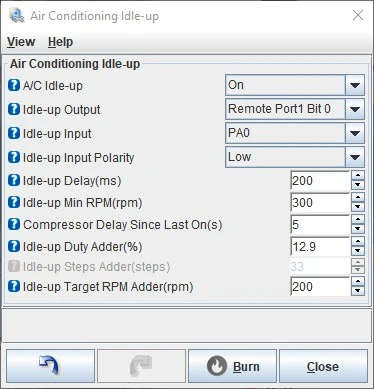374x389 pixels.
Task: Show help for Compressor Delay Since Last On
Action: [x=14, y=224]
